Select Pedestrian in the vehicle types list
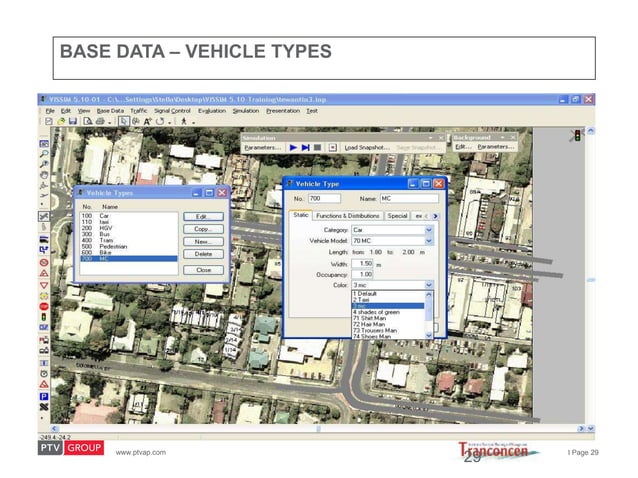 [x=115, y=245]
